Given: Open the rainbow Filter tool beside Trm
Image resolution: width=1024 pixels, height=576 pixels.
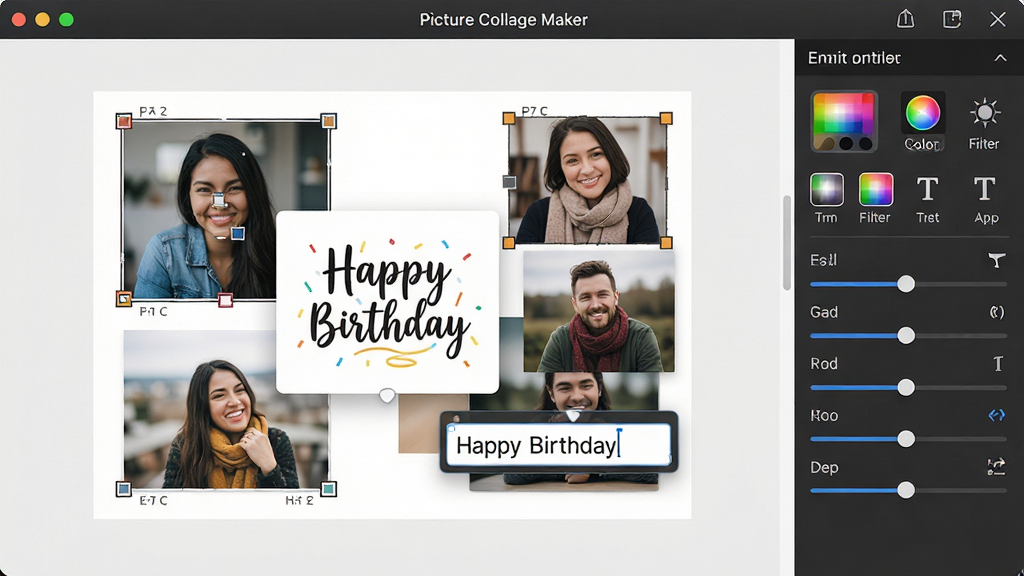Looking at the screenshot, I should coord(875,189).
